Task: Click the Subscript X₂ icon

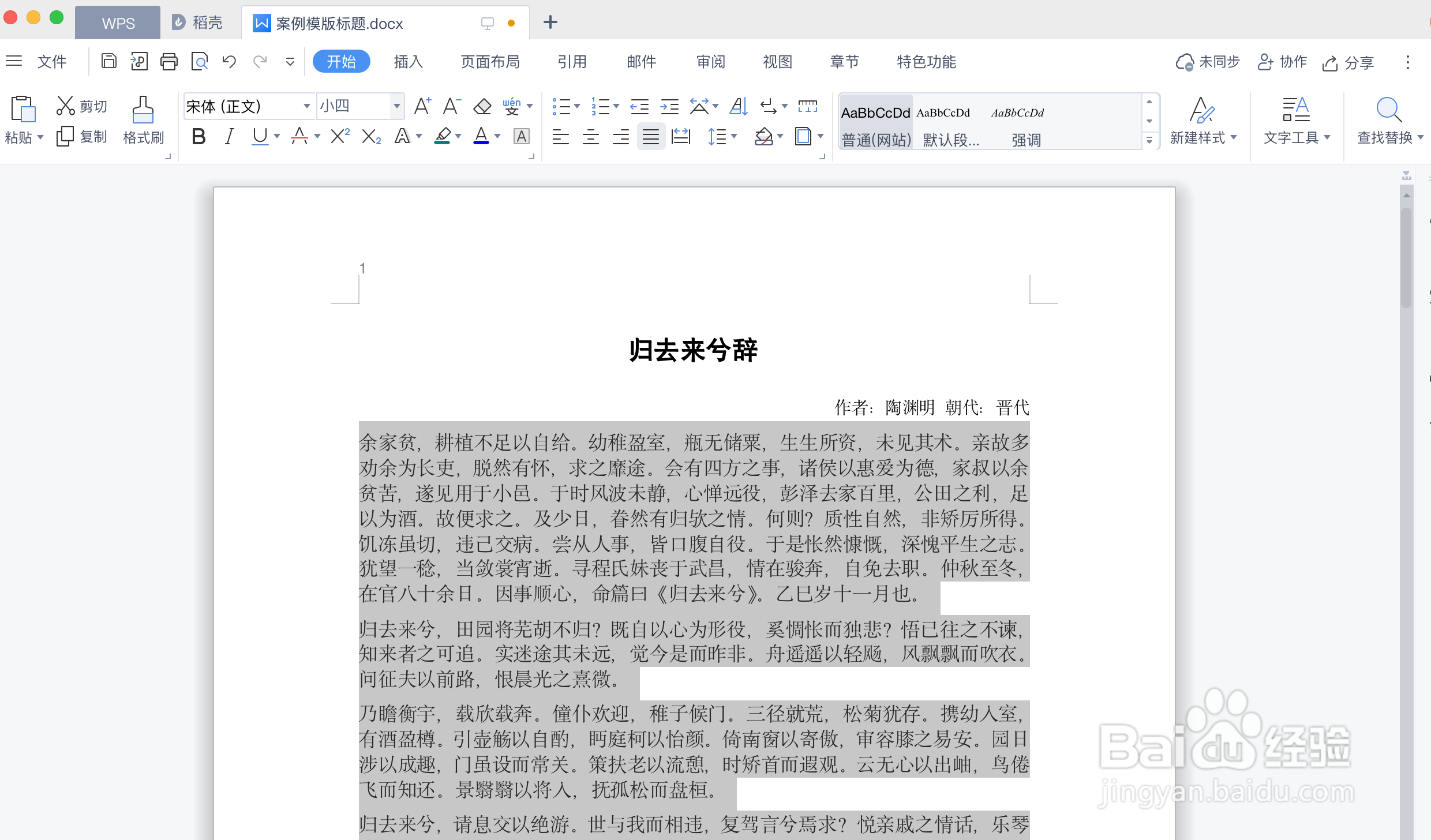Action: click(371, 137)
